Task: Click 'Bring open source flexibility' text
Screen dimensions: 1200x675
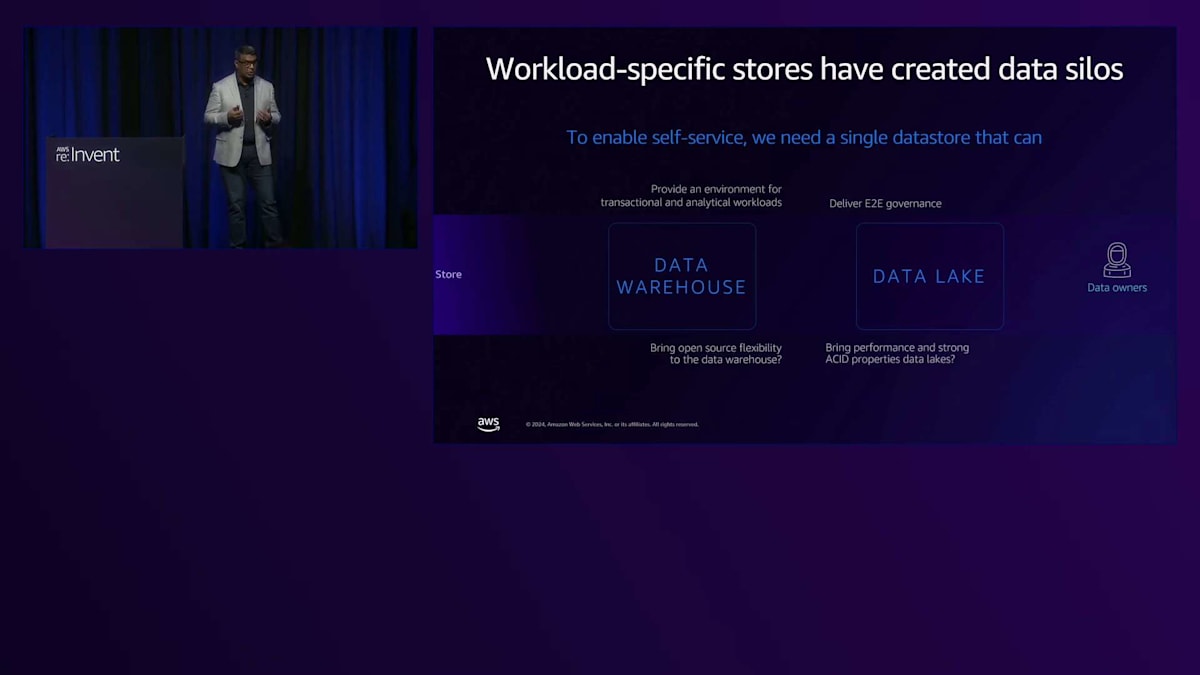Action: 716,353
